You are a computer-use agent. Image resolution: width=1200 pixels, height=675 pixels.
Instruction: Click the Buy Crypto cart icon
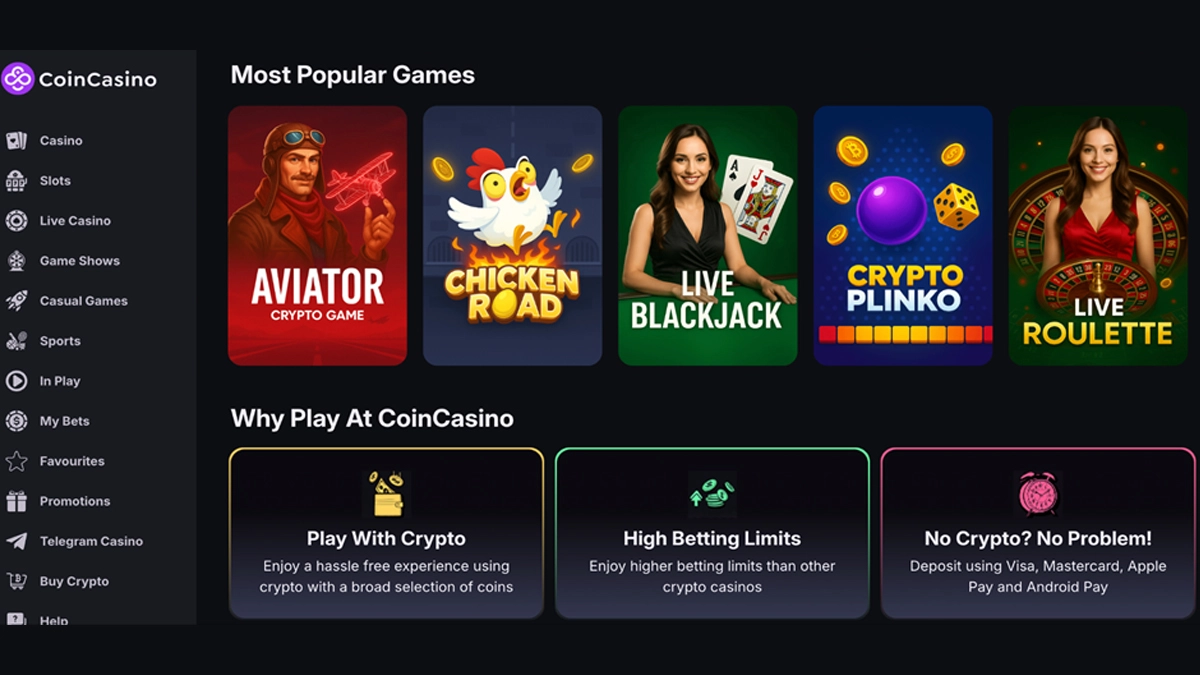pyautogui.click(x=16, y=581)
